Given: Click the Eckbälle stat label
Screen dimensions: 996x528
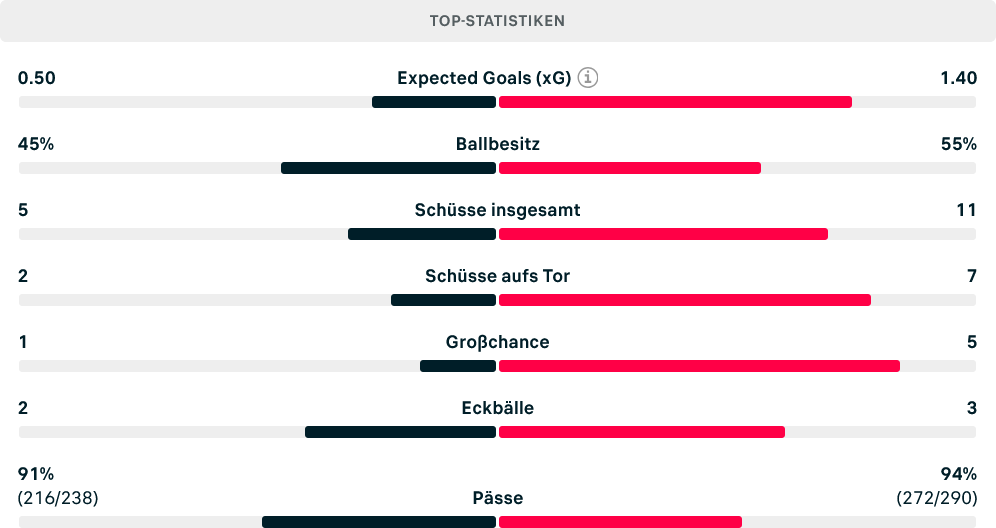Looking at the screenshot, I should [497, 408].
